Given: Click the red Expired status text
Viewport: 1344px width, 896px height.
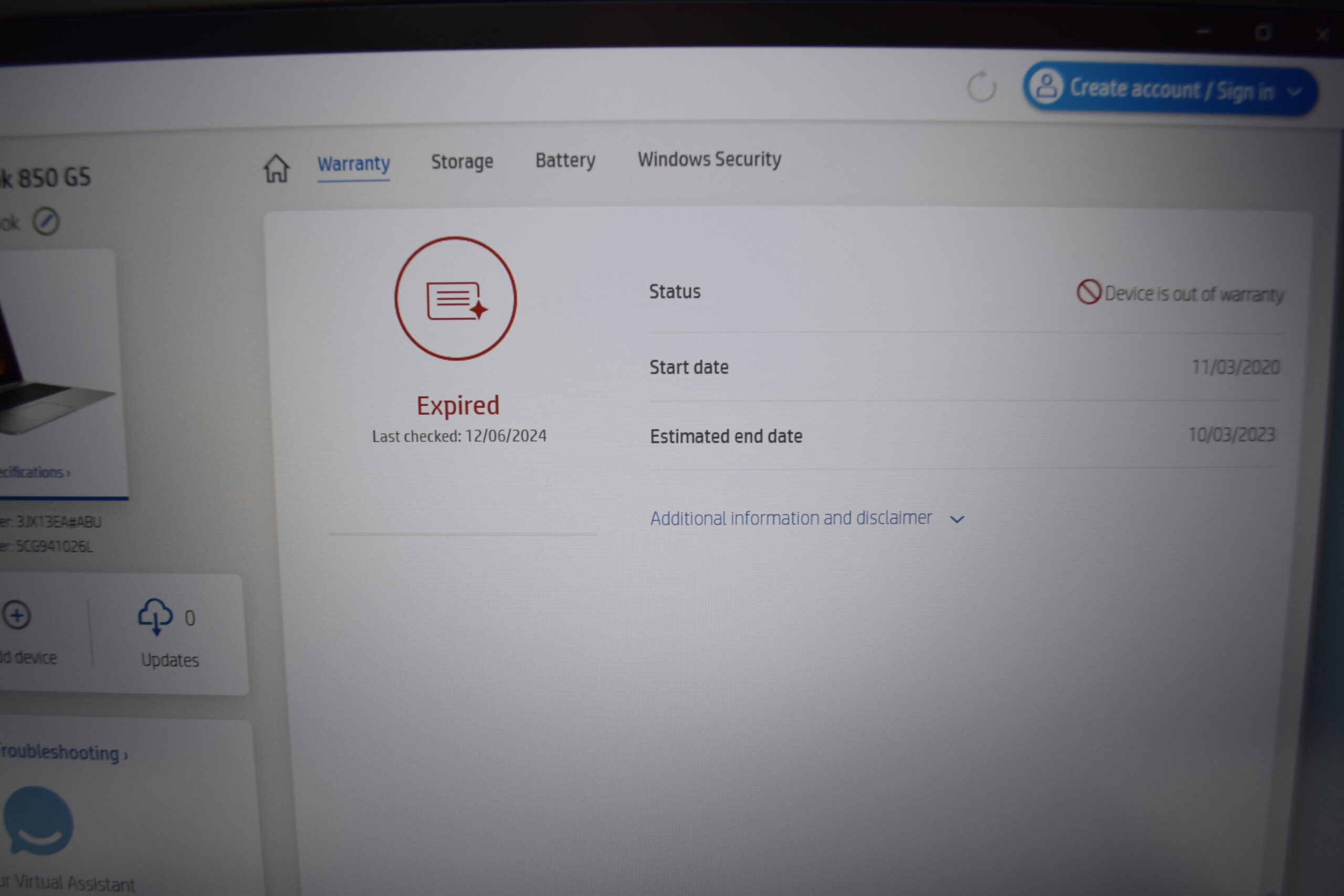Looking at the screenshot, I should pos(458,406).
